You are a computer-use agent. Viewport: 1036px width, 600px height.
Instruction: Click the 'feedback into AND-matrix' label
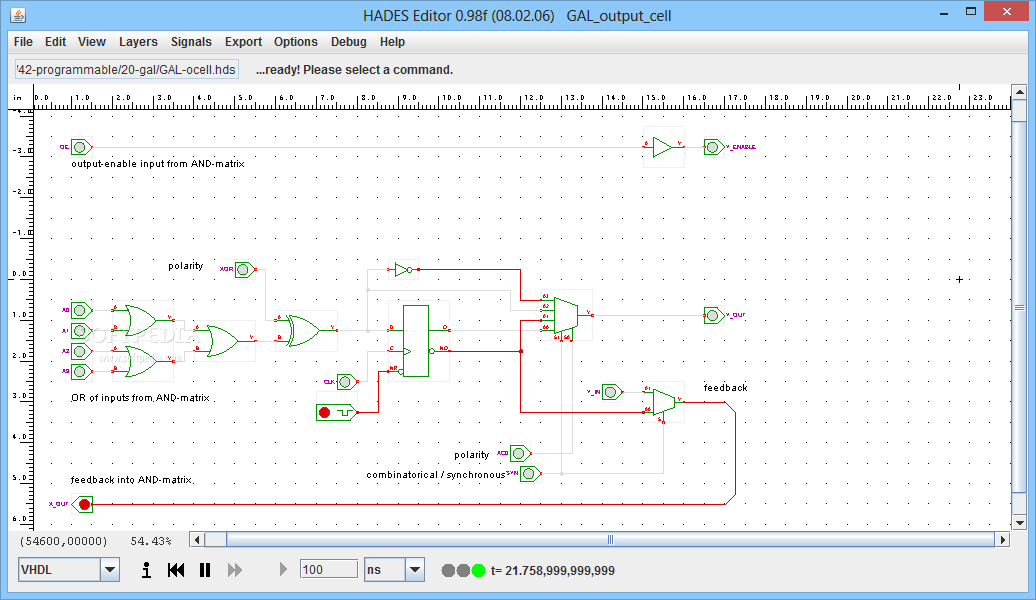(131, 480)
